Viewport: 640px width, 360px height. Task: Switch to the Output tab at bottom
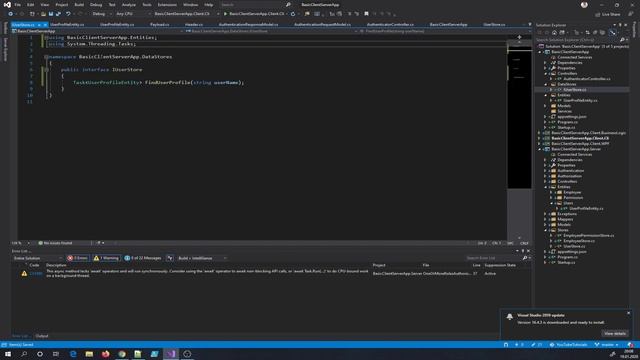42,336
